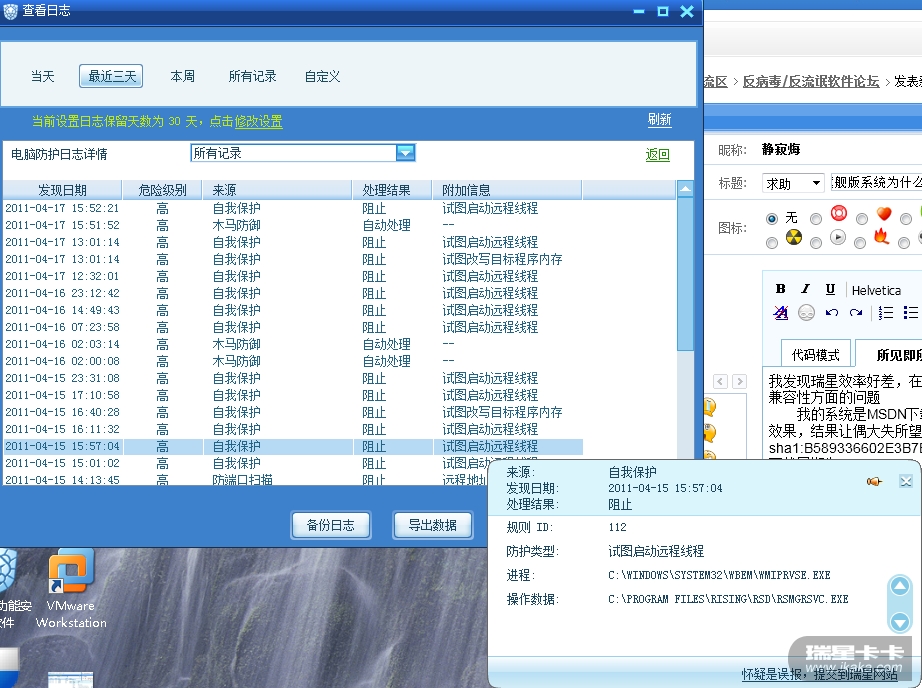Click the 修改设置 link
922x688 pixels.
[x=259, y=121]
